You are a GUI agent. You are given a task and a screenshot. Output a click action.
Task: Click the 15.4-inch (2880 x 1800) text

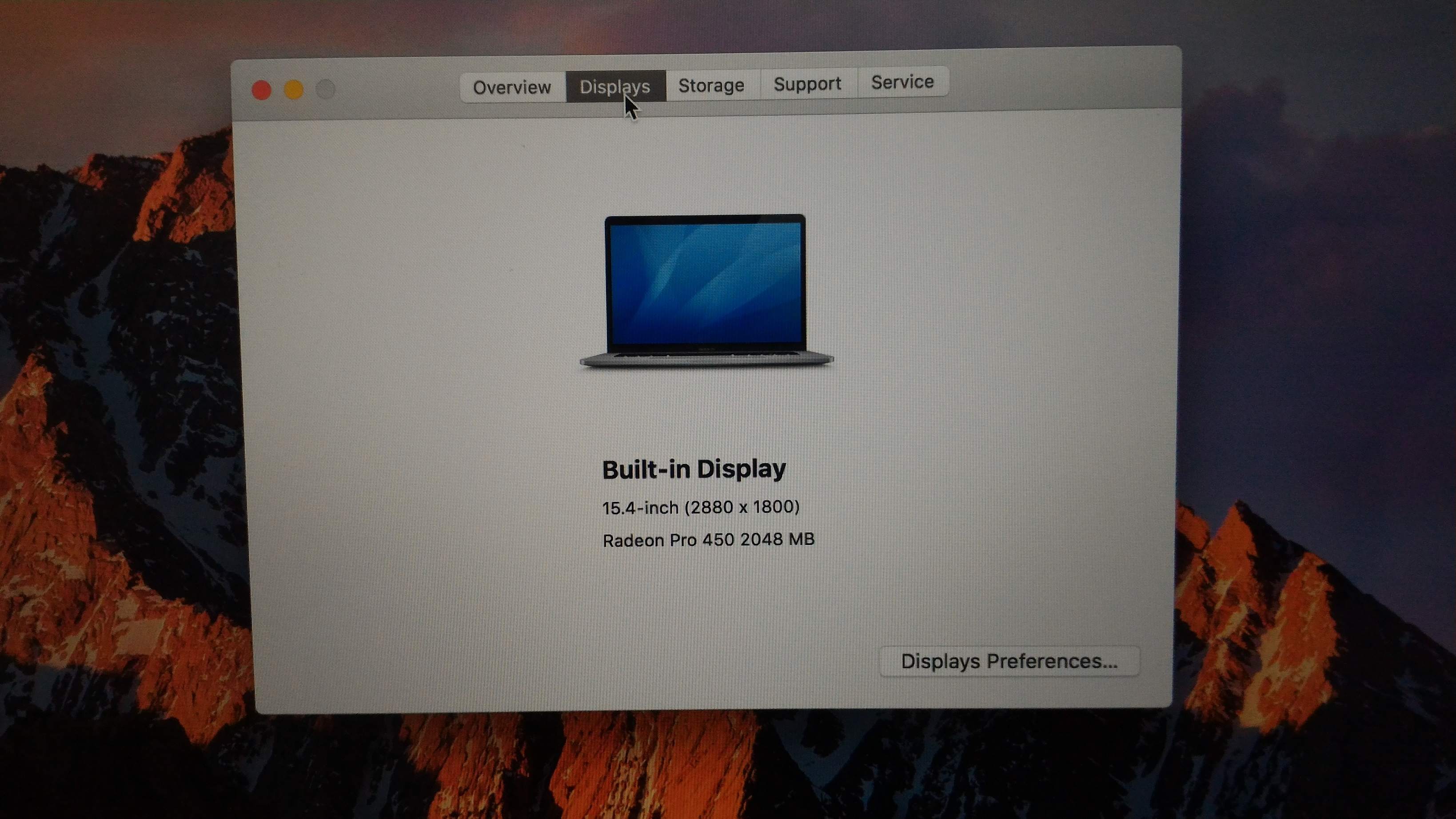point(701,507)
